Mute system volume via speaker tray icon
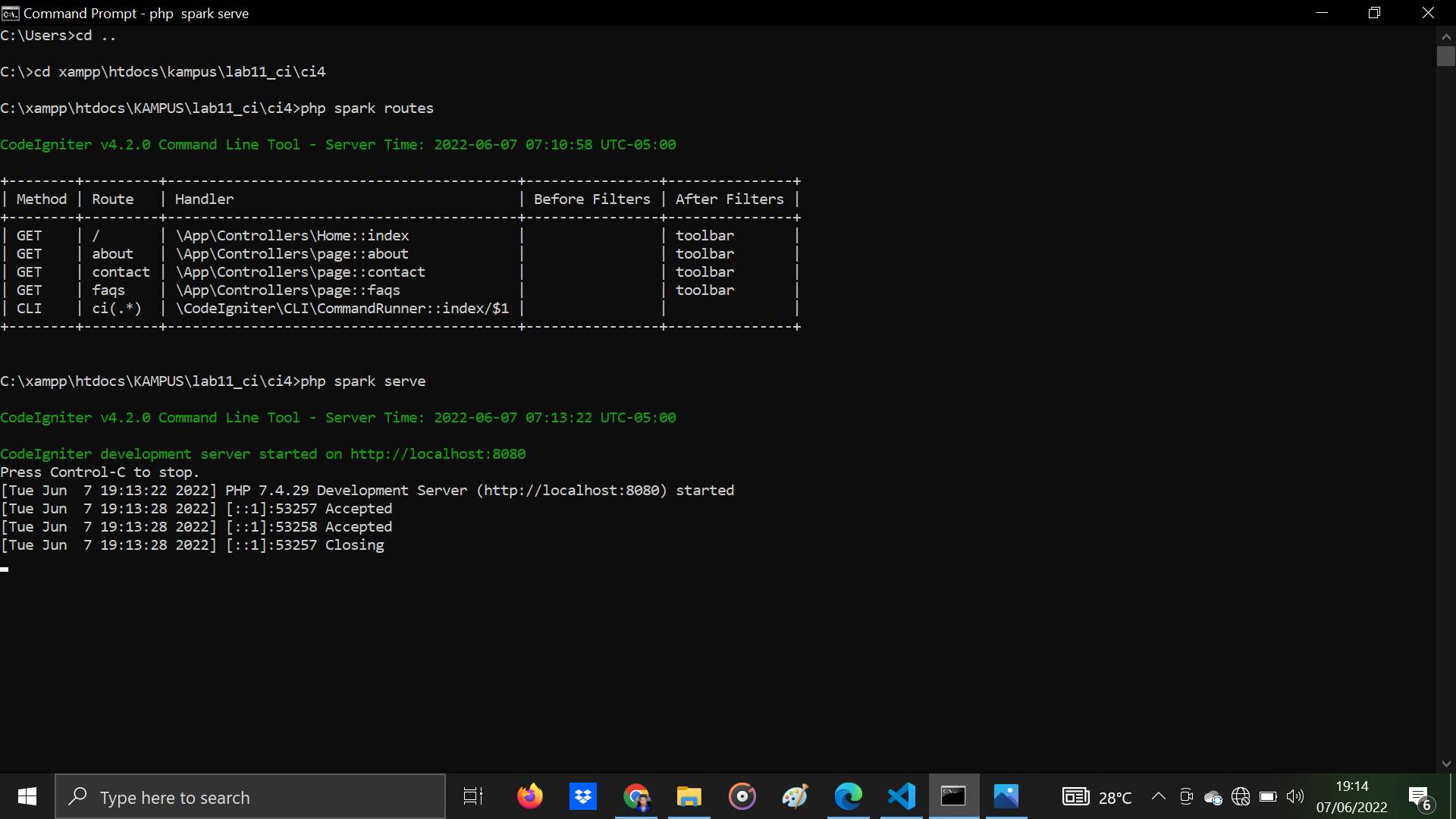This screenshot has width=1456, height=819. pyautogui.click(x=1295, y=796)
